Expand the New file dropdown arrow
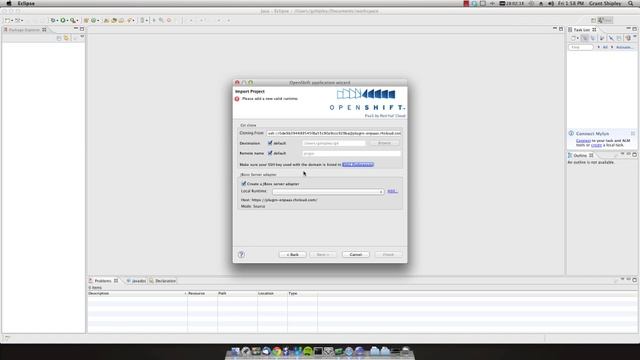The width and height of the screenshot is (640, 360). coord(12,20)
